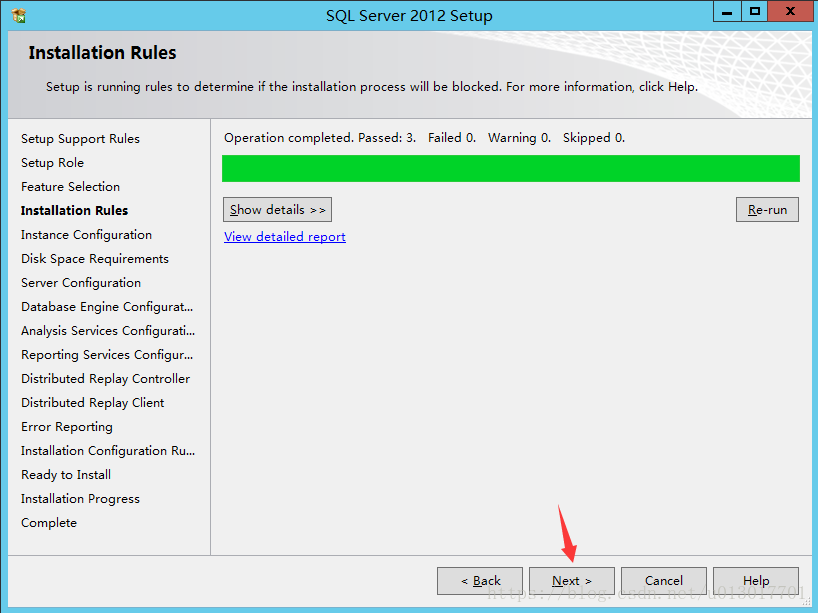818x613 pixels.
Task: Cancel the SQL Server setup
Action: pyautogui.click(x=664, y=581)
